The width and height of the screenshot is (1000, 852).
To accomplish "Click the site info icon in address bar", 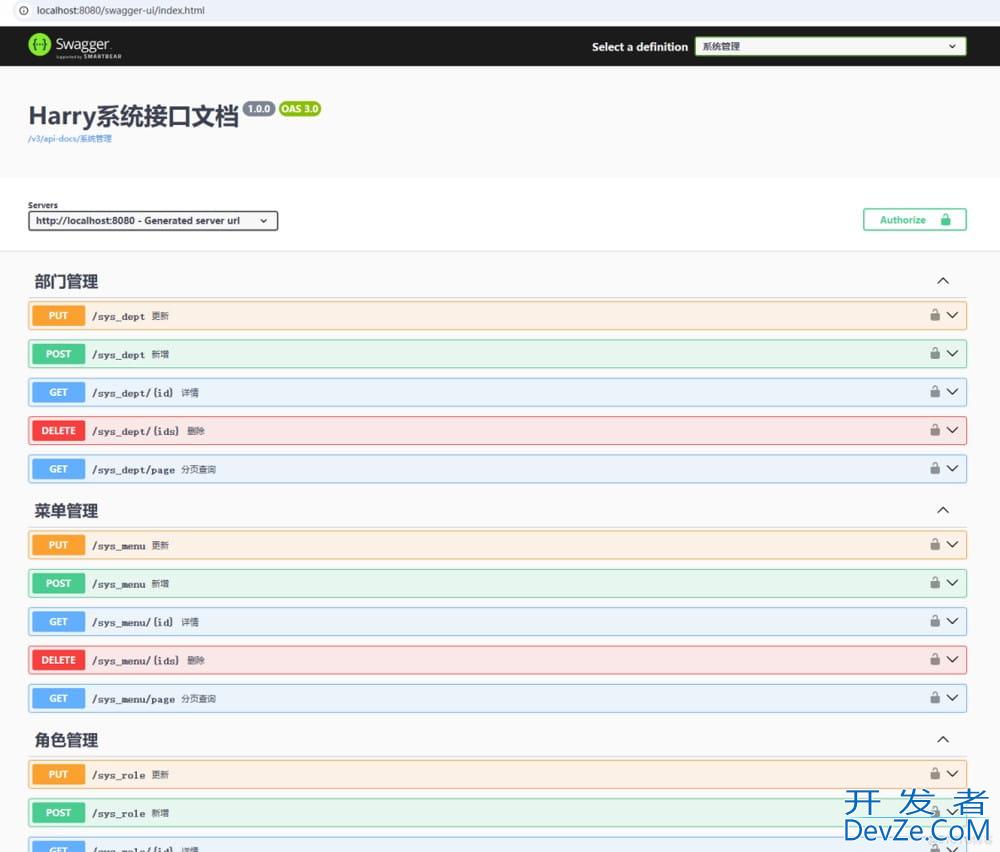I will 24,10.
